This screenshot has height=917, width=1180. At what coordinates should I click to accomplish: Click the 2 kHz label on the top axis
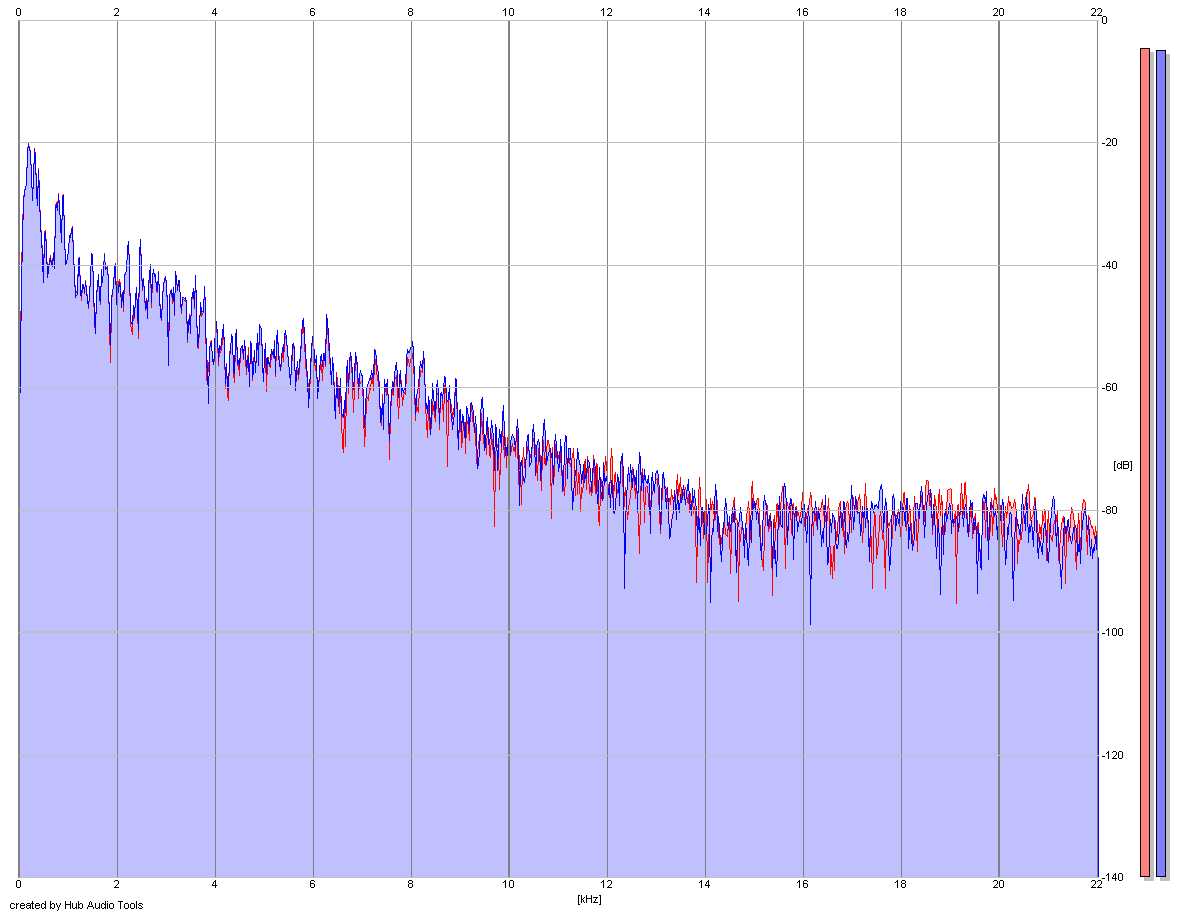pyautogui.click(x=116, y=12)
